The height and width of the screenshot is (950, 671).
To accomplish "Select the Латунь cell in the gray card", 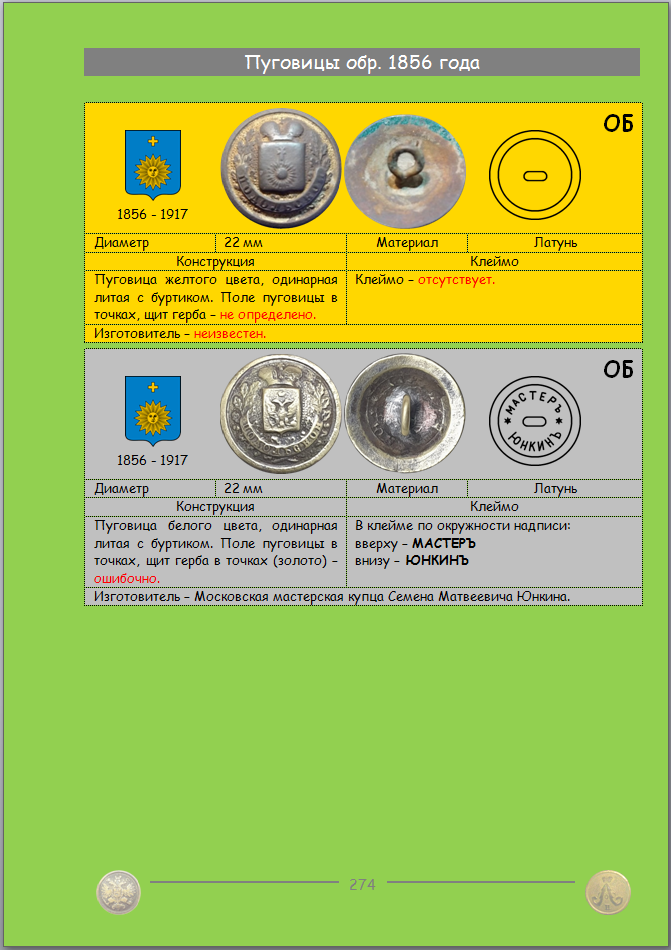I will pyautogui.click(x=555, y=488).
